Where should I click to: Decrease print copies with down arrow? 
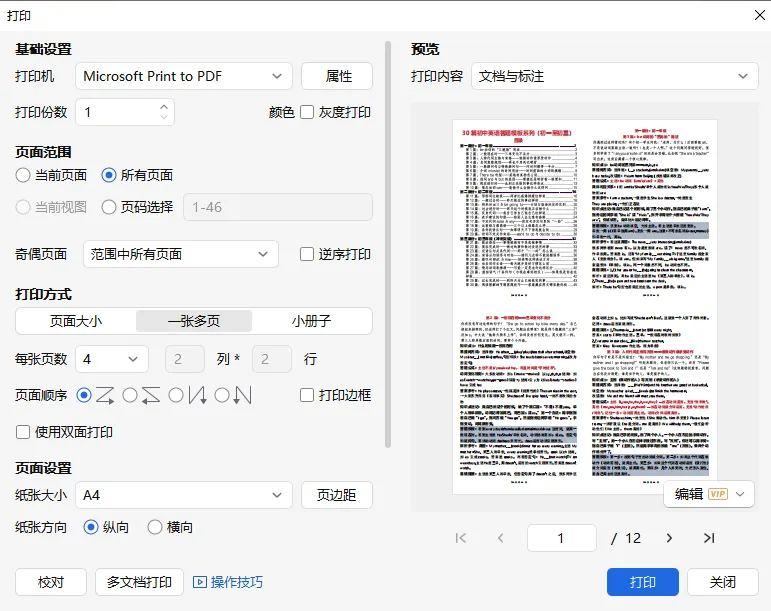164,117
